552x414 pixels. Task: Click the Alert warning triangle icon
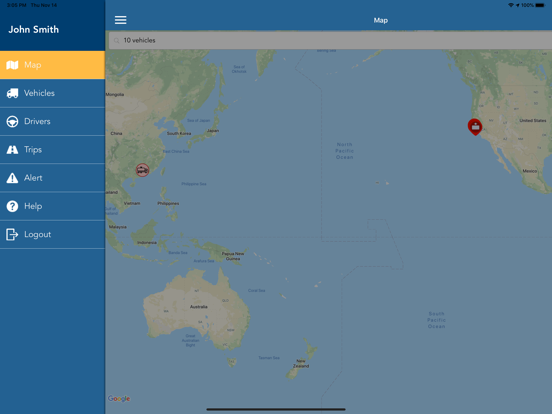pos(12,178)
